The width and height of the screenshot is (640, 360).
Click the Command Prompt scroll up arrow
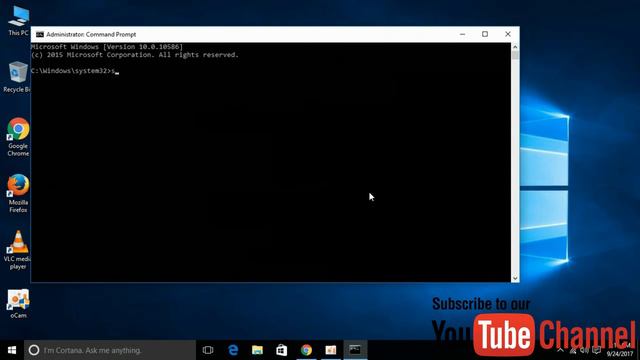[515, 47]
